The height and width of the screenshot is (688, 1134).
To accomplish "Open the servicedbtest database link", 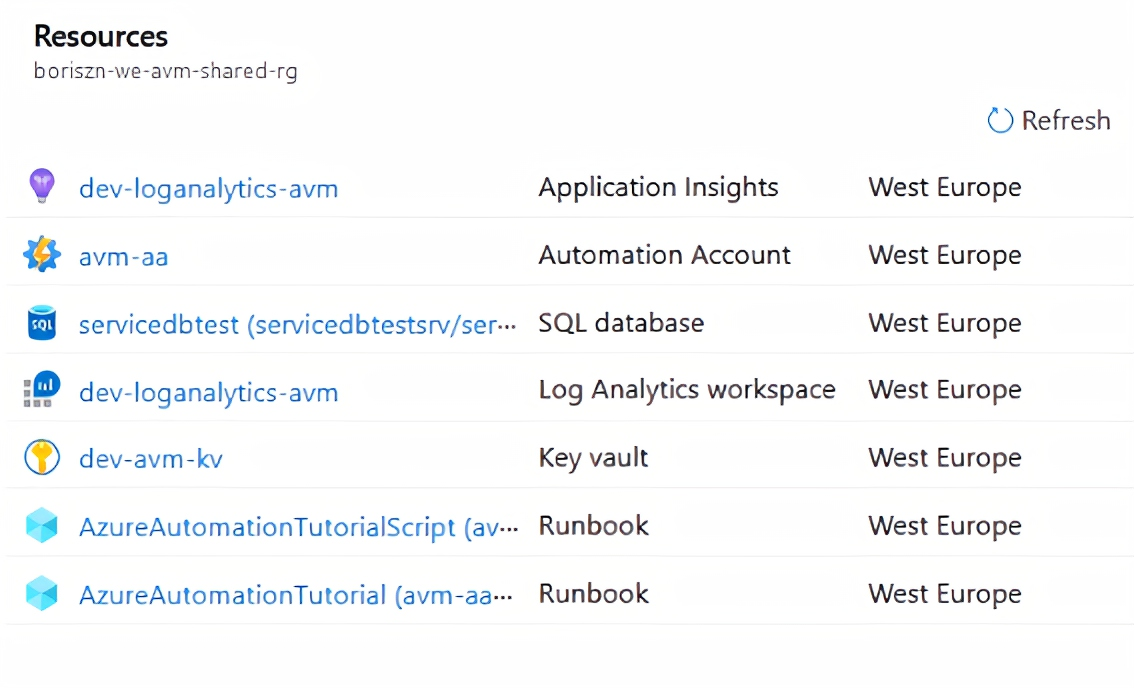I will 297,324.
